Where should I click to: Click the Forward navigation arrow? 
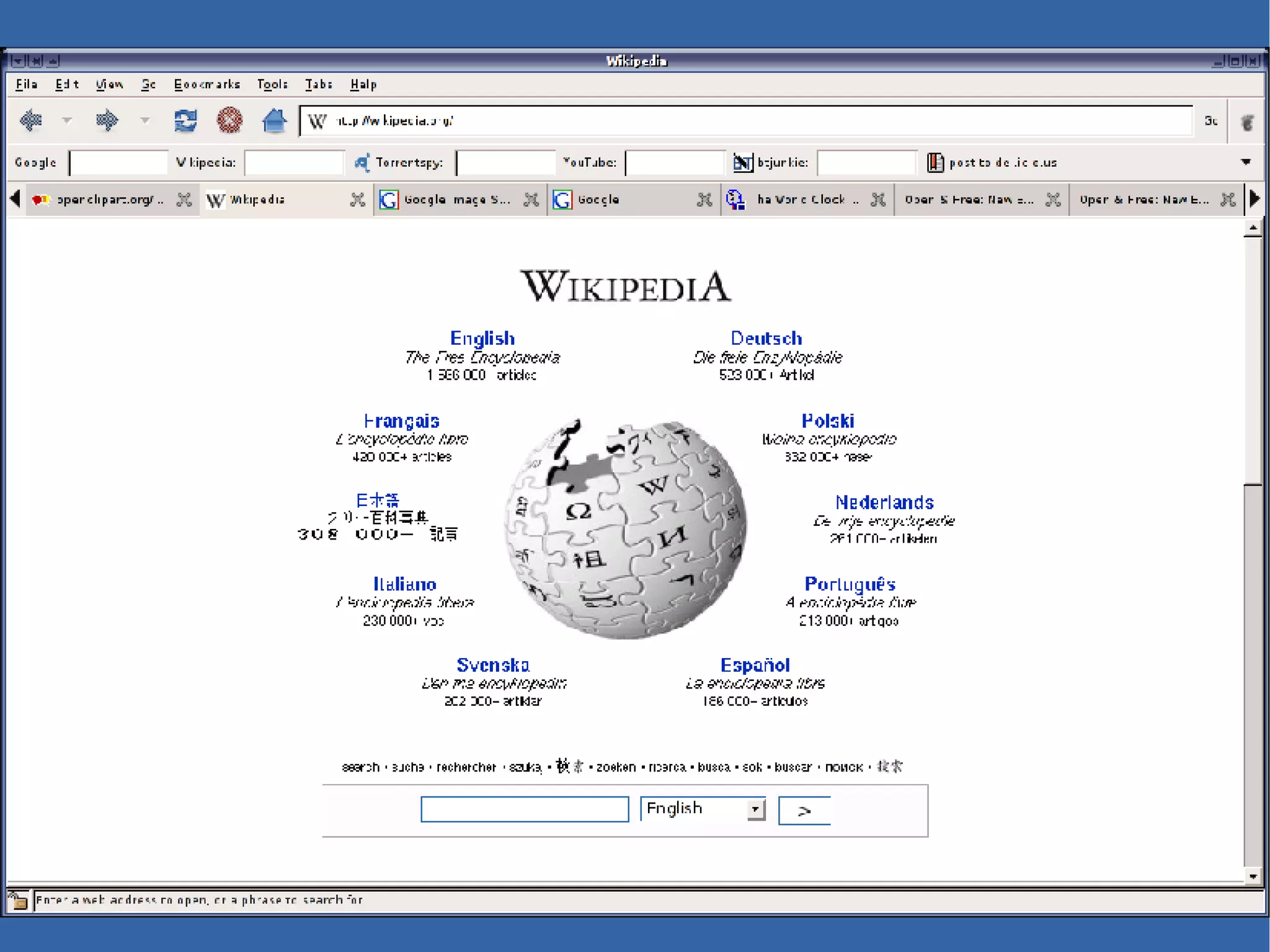click(107, 120)
